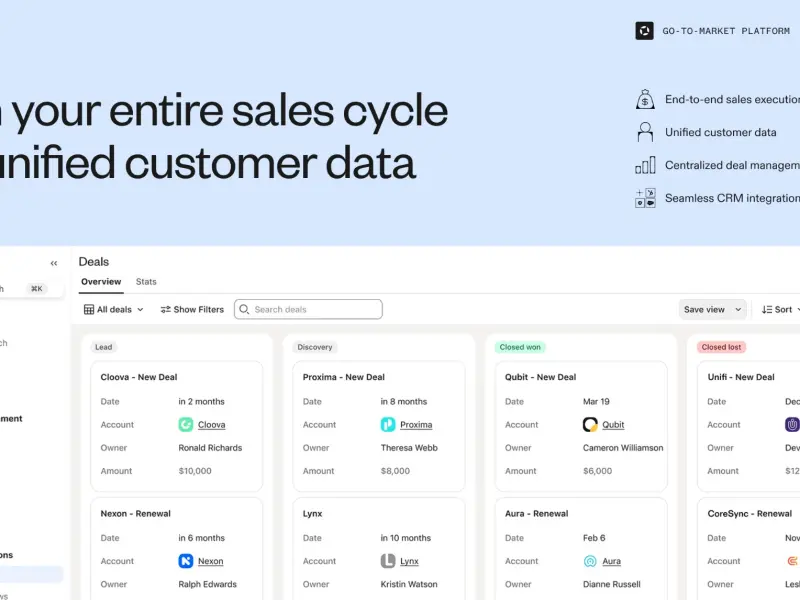This screenshot has width=800, height=600.
Task: Click owner Ralph Edwards on Nexon deal
Action: [x=208, y=584]
